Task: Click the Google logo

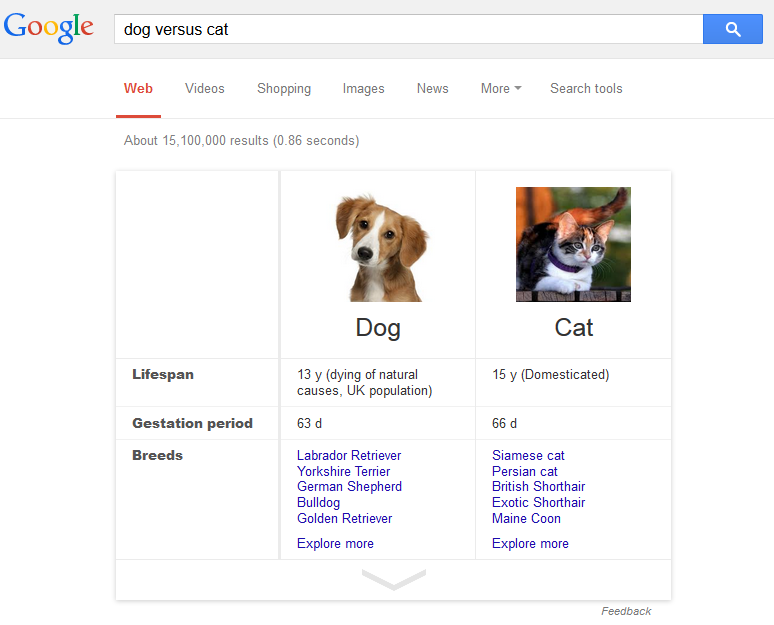Action: click(x=49, y=29)
